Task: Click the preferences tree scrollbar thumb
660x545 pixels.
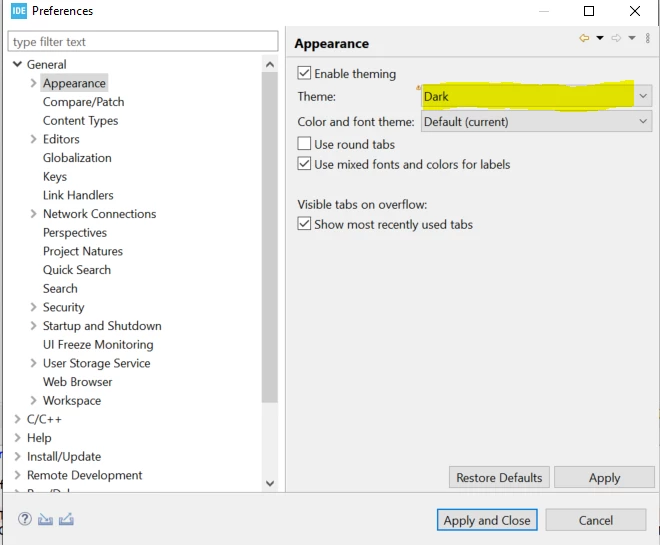Action: click(x=269, y=238)
